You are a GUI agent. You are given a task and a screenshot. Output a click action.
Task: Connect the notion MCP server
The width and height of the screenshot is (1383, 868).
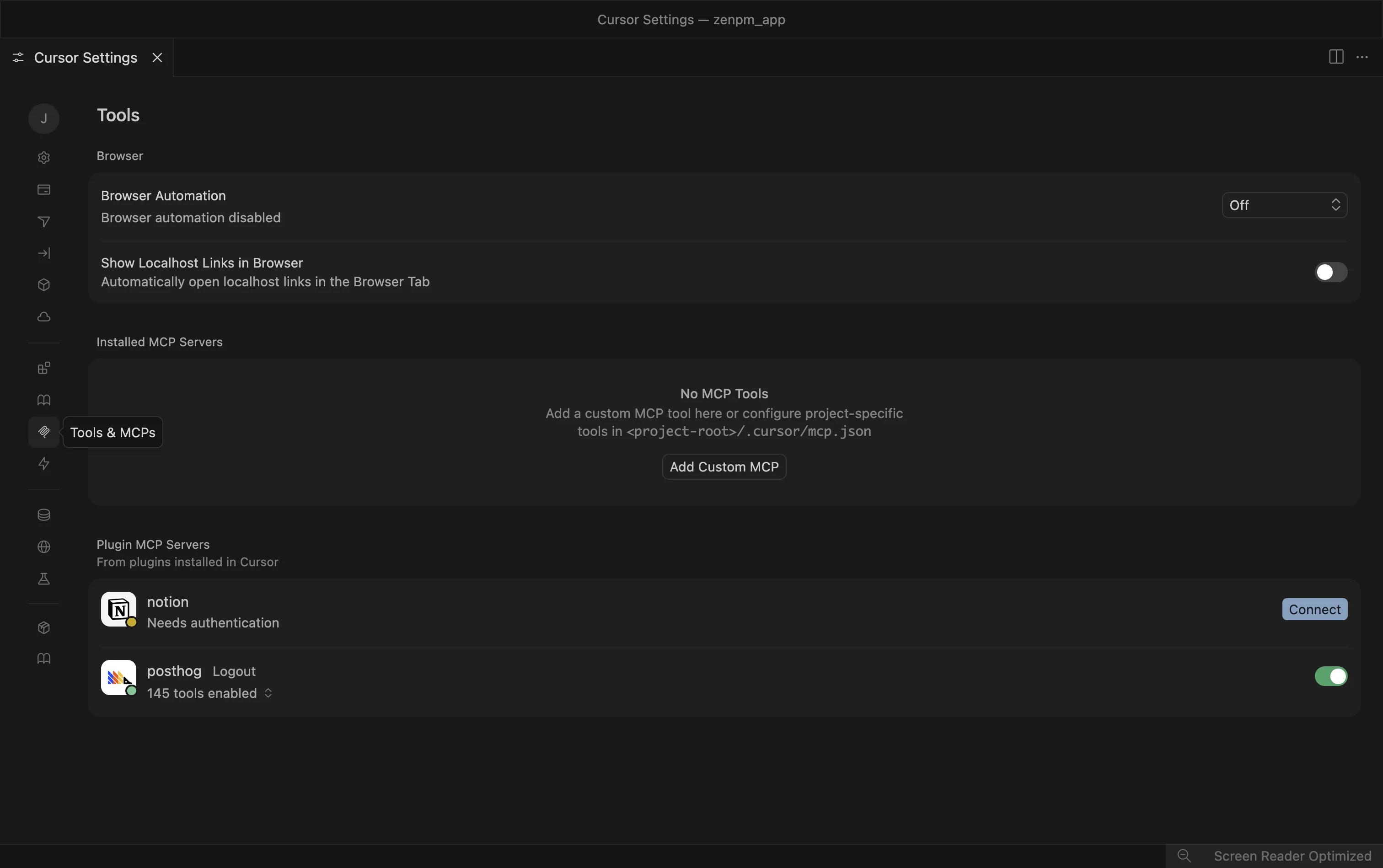tap(1314, 609)
